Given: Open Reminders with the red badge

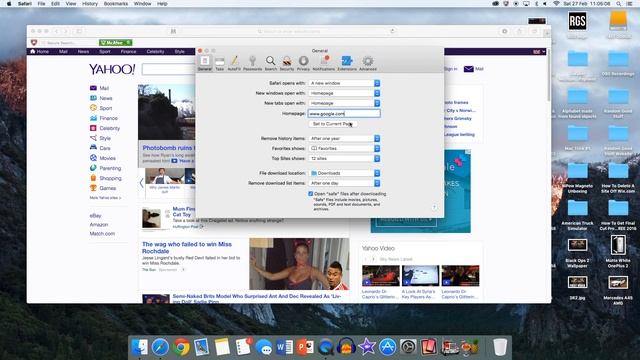Looking at the screenshot, I should [x=243, y=347].
